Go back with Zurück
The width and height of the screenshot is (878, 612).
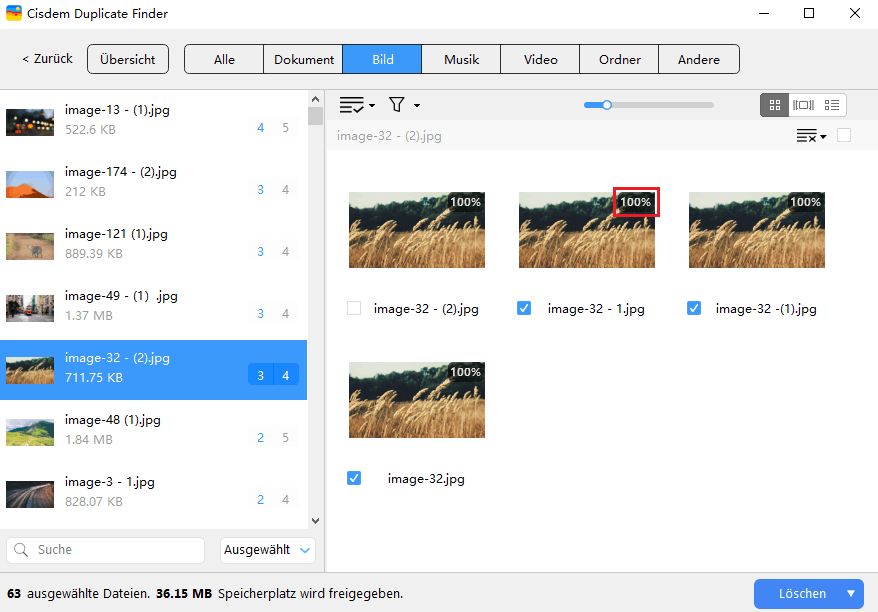(48, 59)
